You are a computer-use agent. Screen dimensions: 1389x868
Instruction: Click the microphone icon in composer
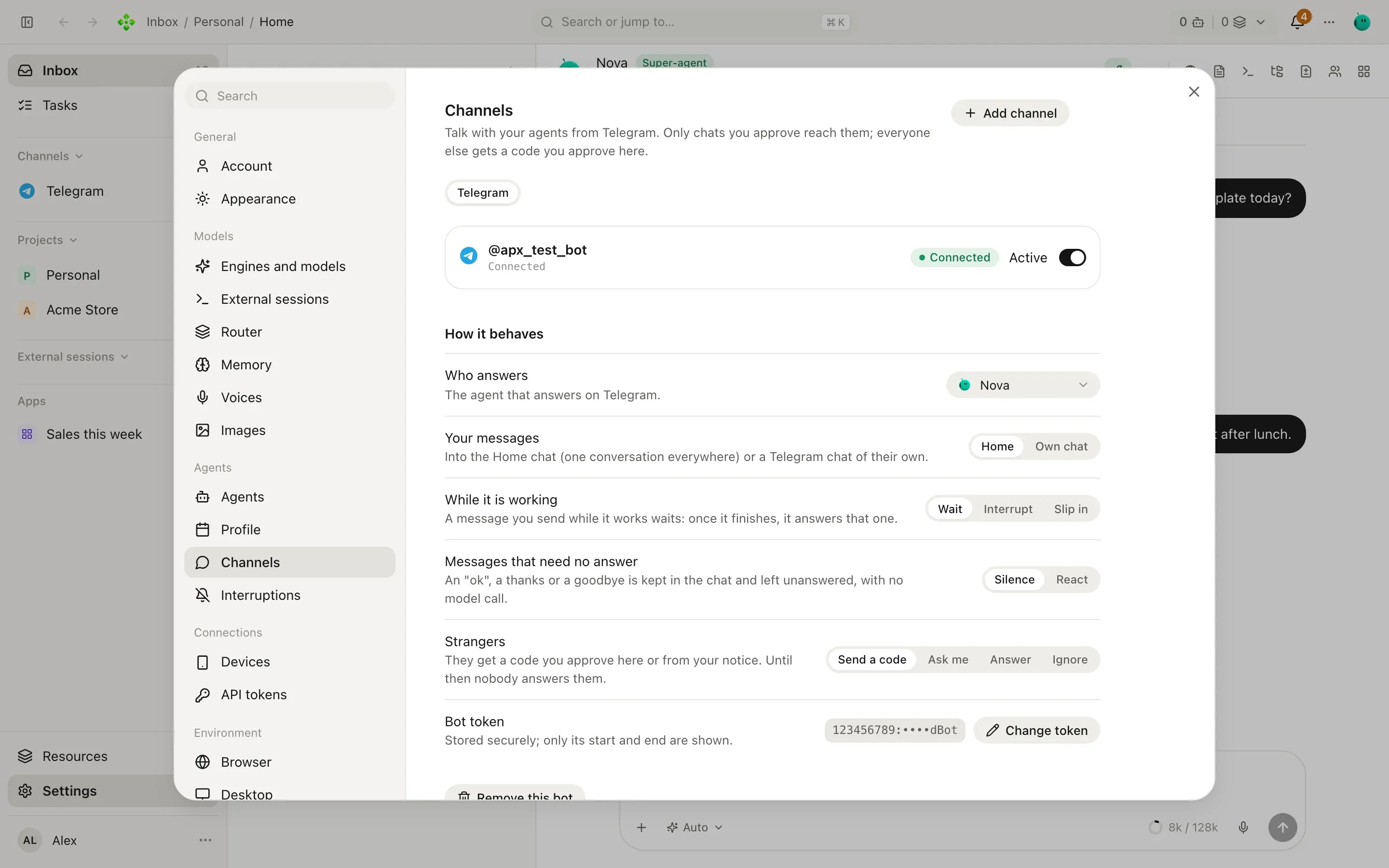[1243, 827]
